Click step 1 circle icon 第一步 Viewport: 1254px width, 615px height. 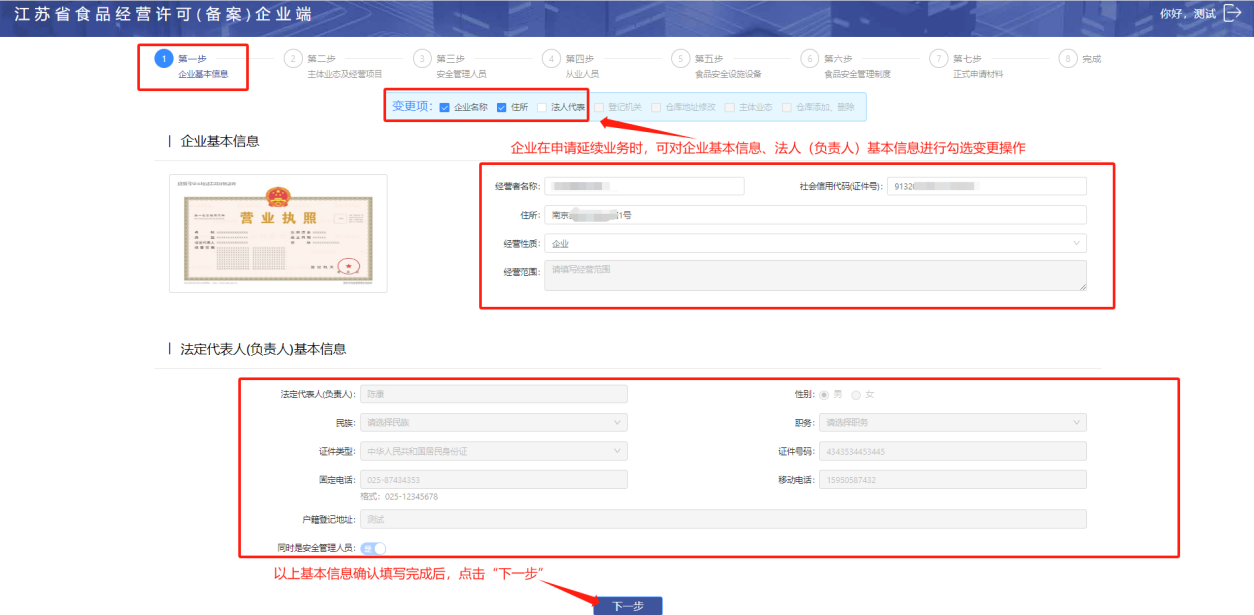pos(164,59)
